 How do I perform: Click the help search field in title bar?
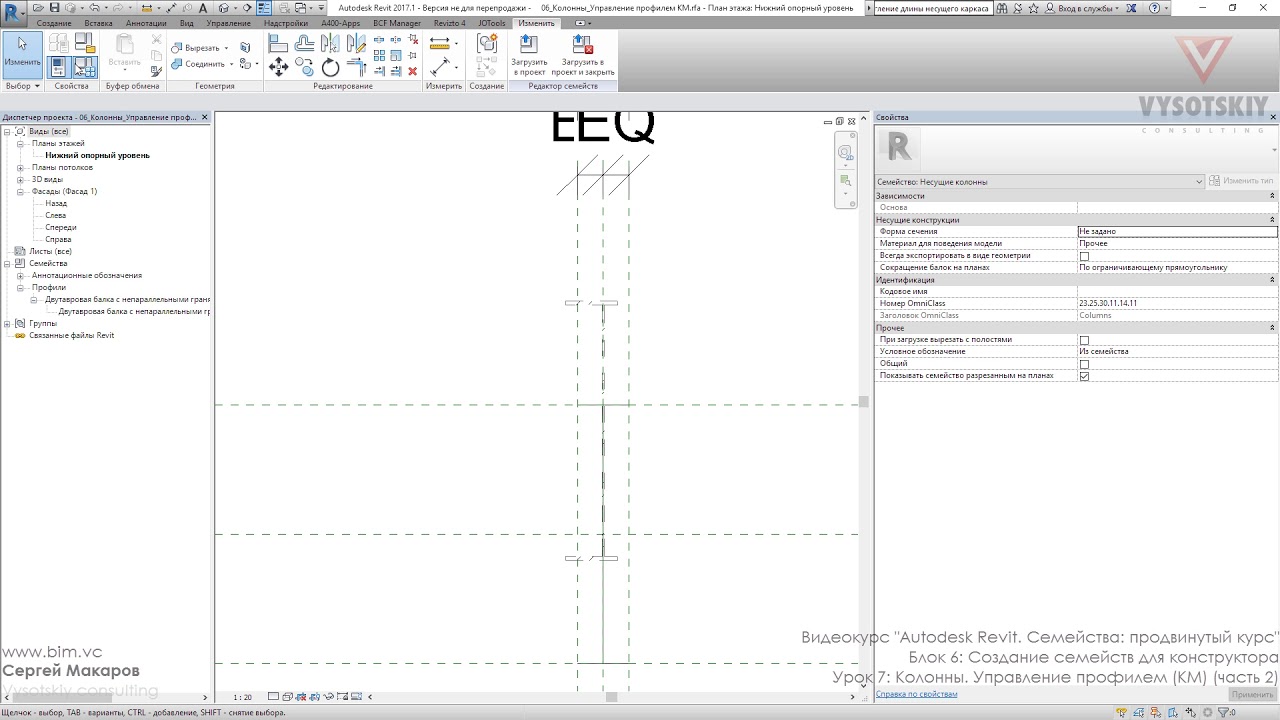point(932,8)
